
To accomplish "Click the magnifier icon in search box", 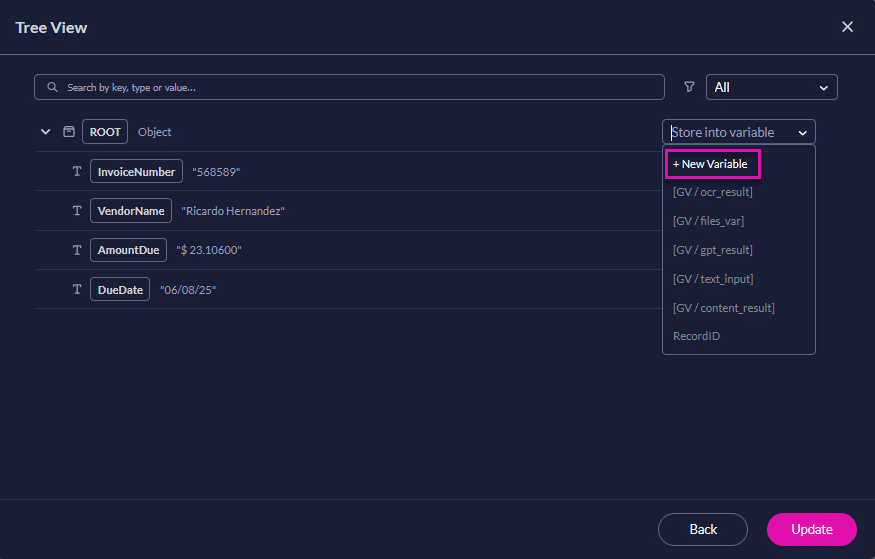I will (x=51, y=88).
